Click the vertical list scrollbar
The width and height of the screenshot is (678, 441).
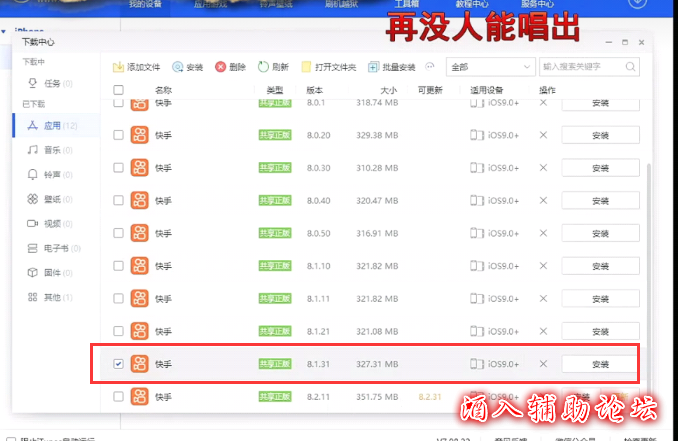648,277
